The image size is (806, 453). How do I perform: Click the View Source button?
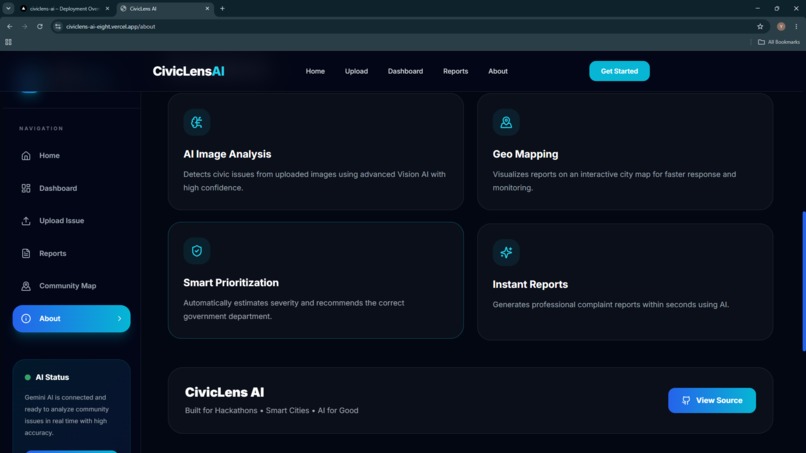[711, 401]
